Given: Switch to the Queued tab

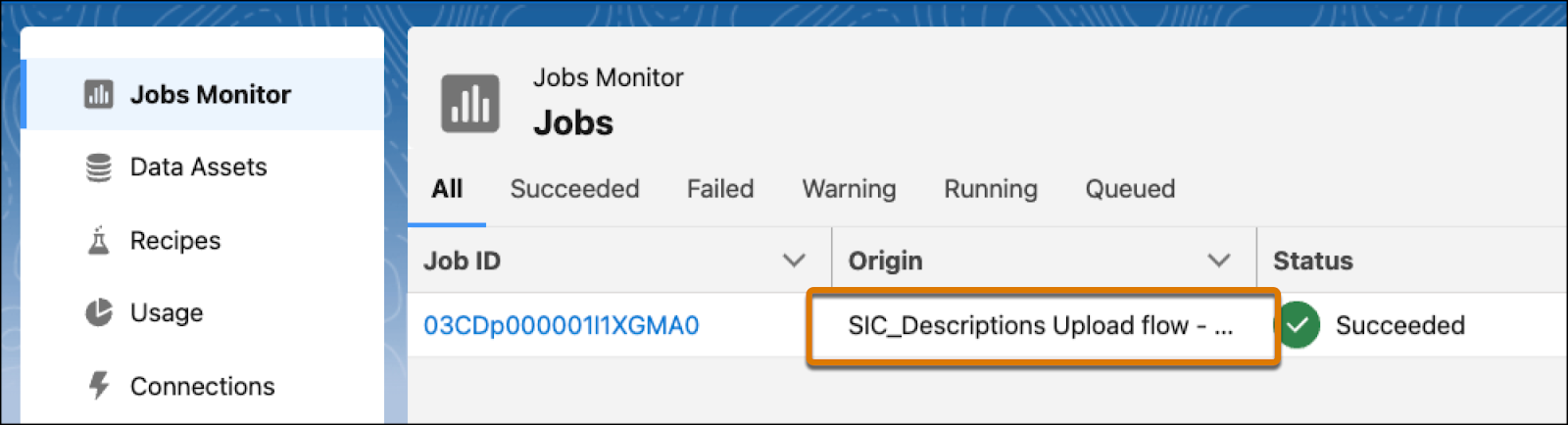Looking at the screenshot, I should click(1130, 189).
